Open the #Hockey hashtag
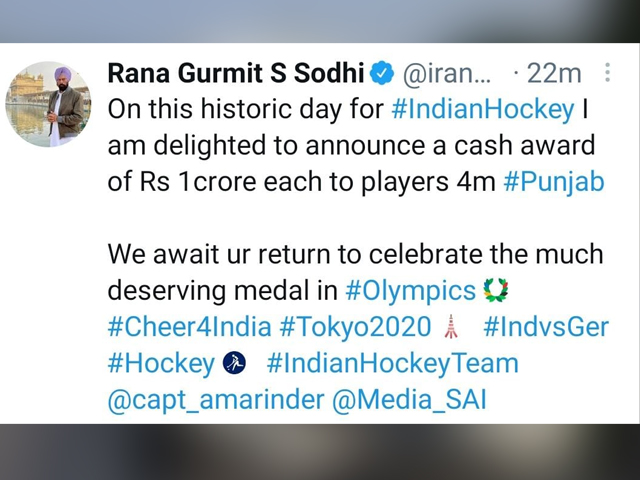640x480 pixels. pyautogui.click(x=160, y=363)
